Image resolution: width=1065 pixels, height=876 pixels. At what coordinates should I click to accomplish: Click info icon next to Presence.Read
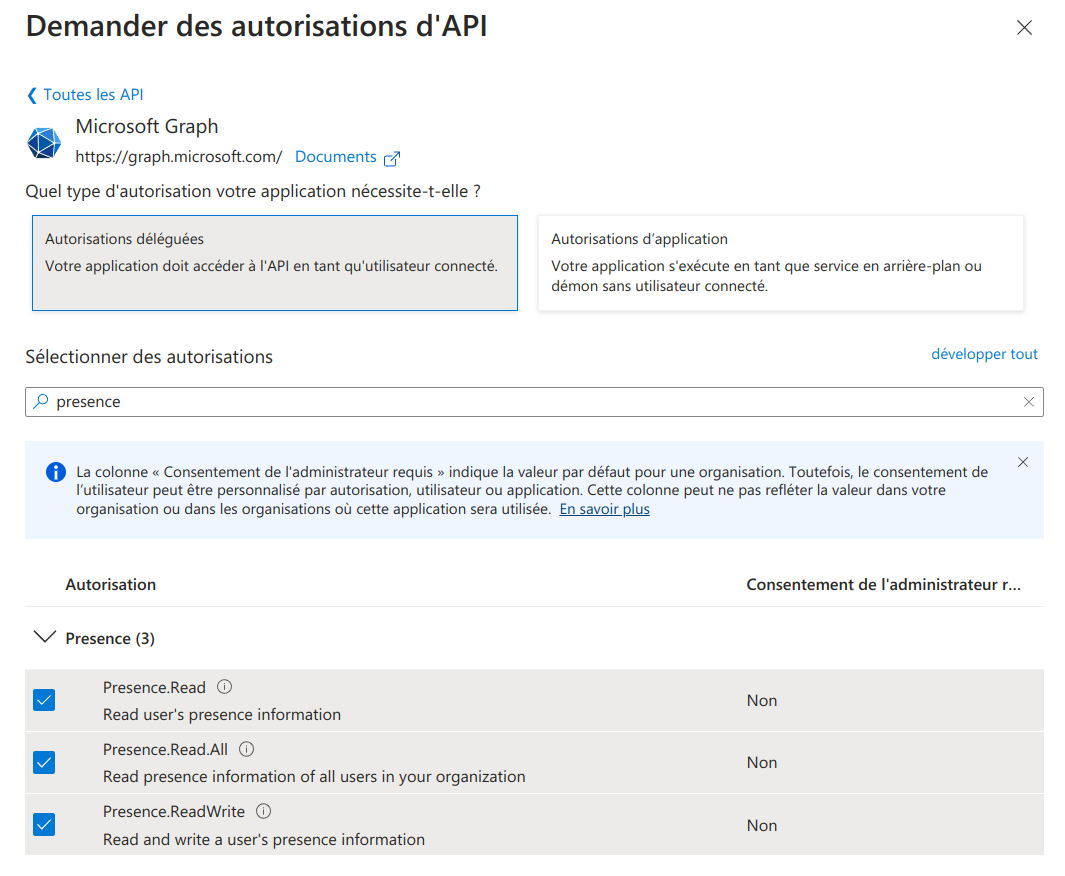coord(224,687)
